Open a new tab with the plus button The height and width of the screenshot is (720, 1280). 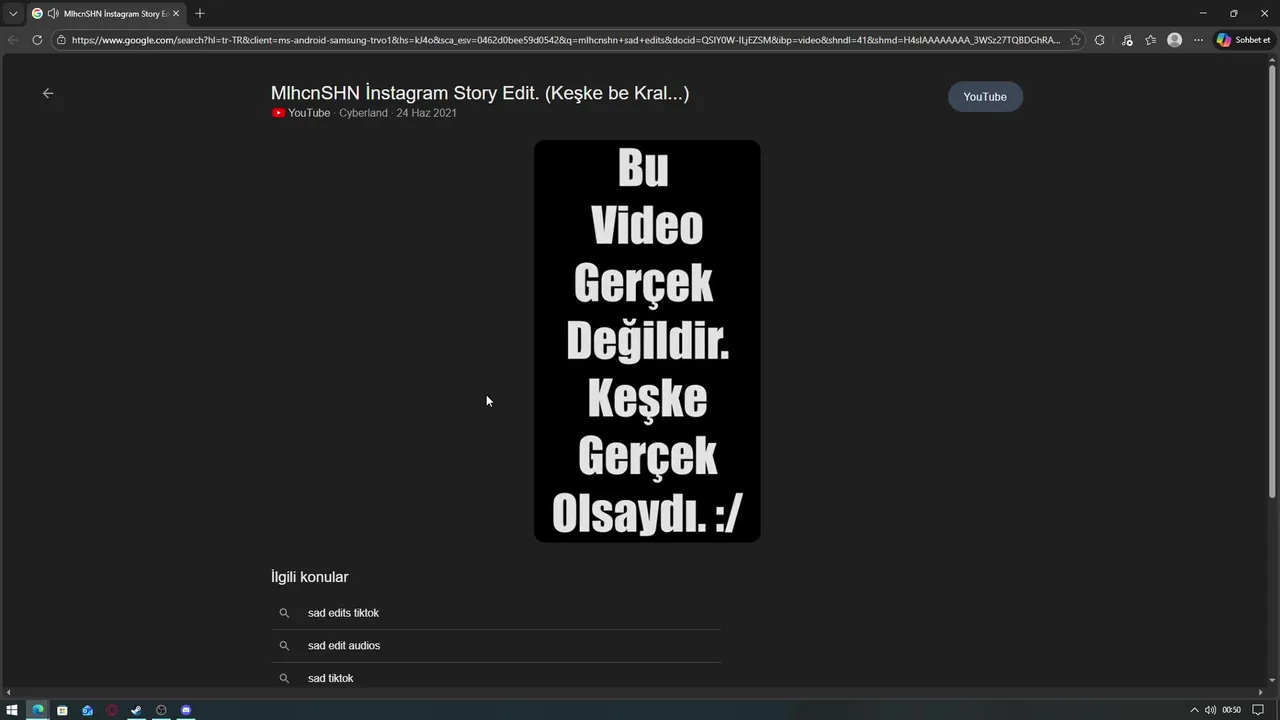click(200, 13)
